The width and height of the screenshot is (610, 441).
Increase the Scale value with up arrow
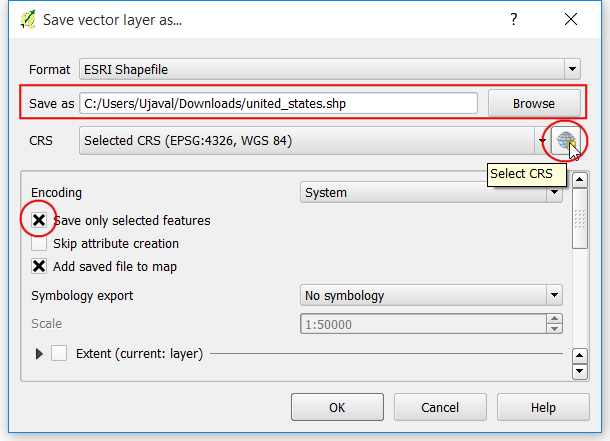554,319
